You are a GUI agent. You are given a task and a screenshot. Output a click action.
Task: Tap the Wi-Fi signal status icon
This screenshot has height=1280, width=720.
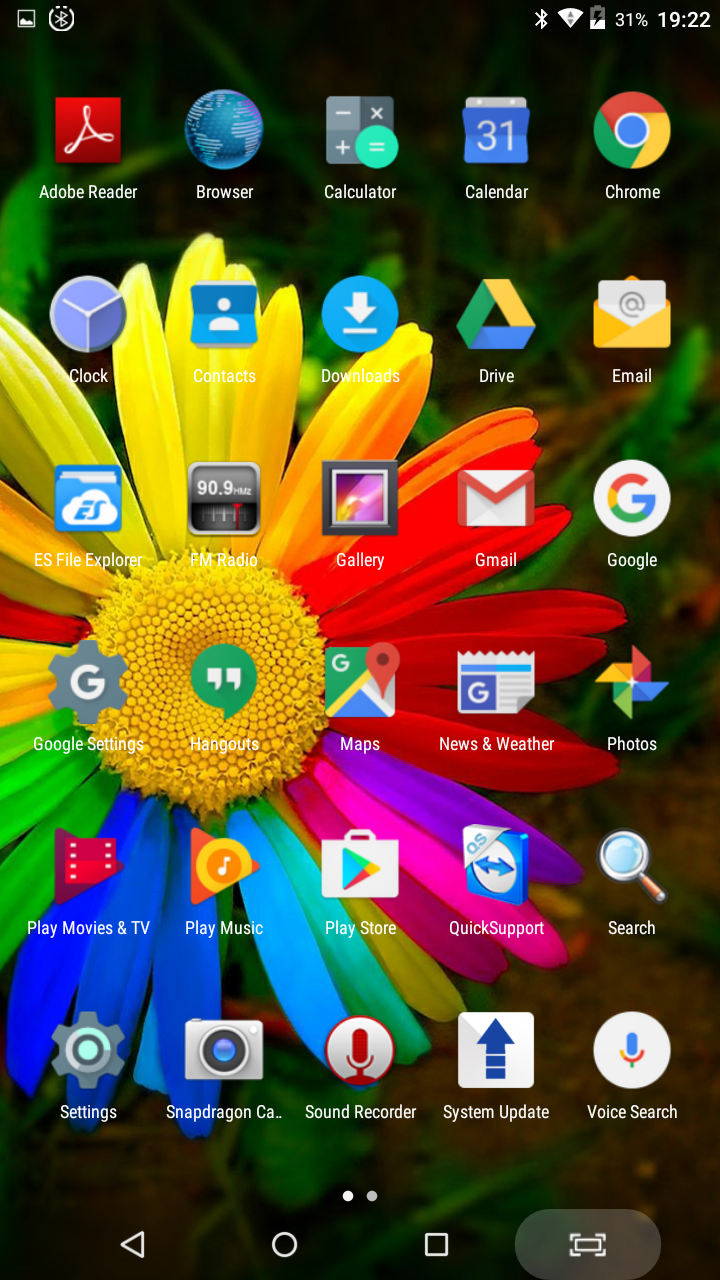click(x=570, y=19)
